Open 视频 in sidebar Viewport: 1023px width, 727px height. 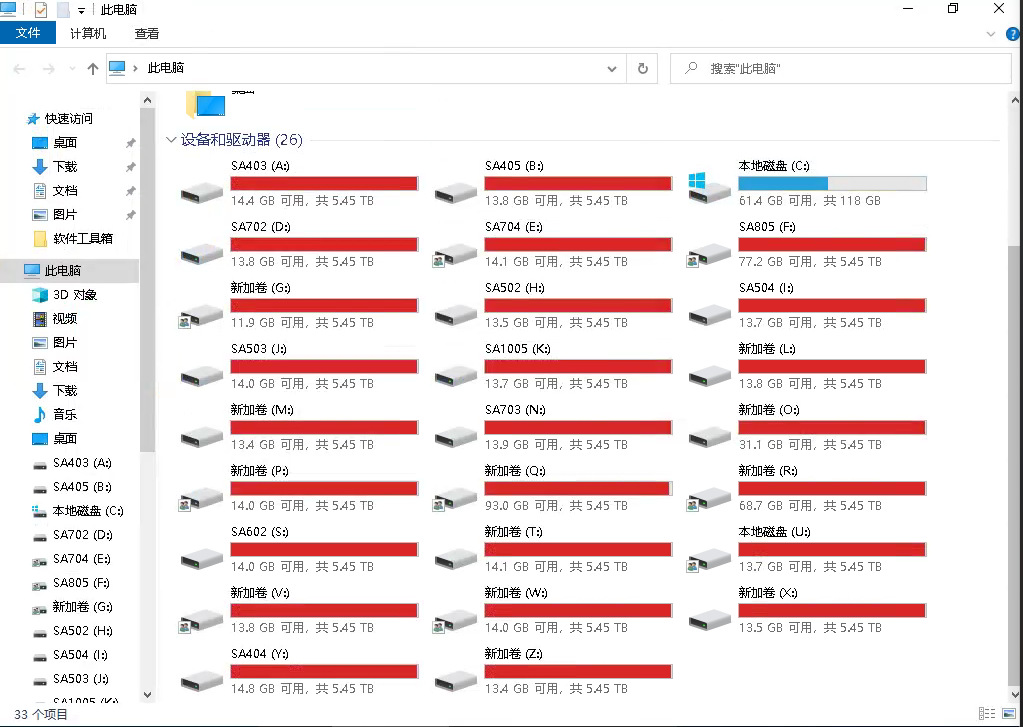tap(65, 318)
